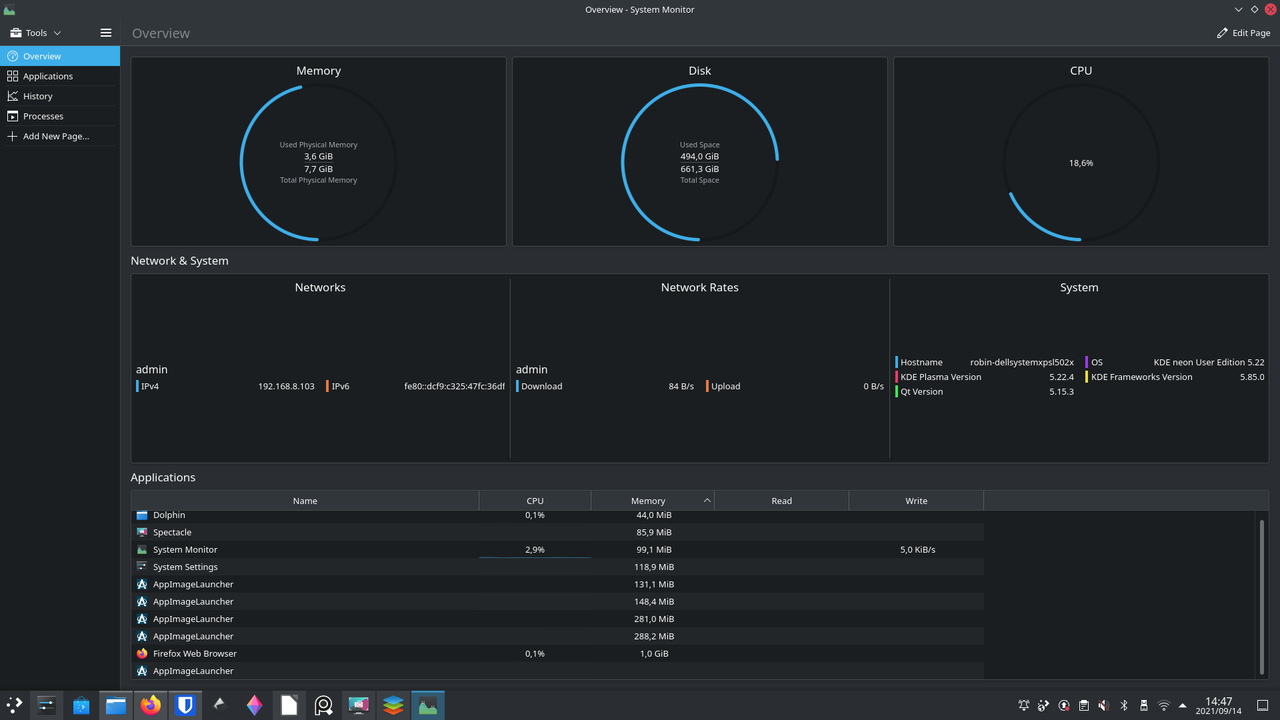Image resolution: width=1280 pixels, height=720 pixels.
Task: Click the Disk usage pie chart
Action: point(700,162)
